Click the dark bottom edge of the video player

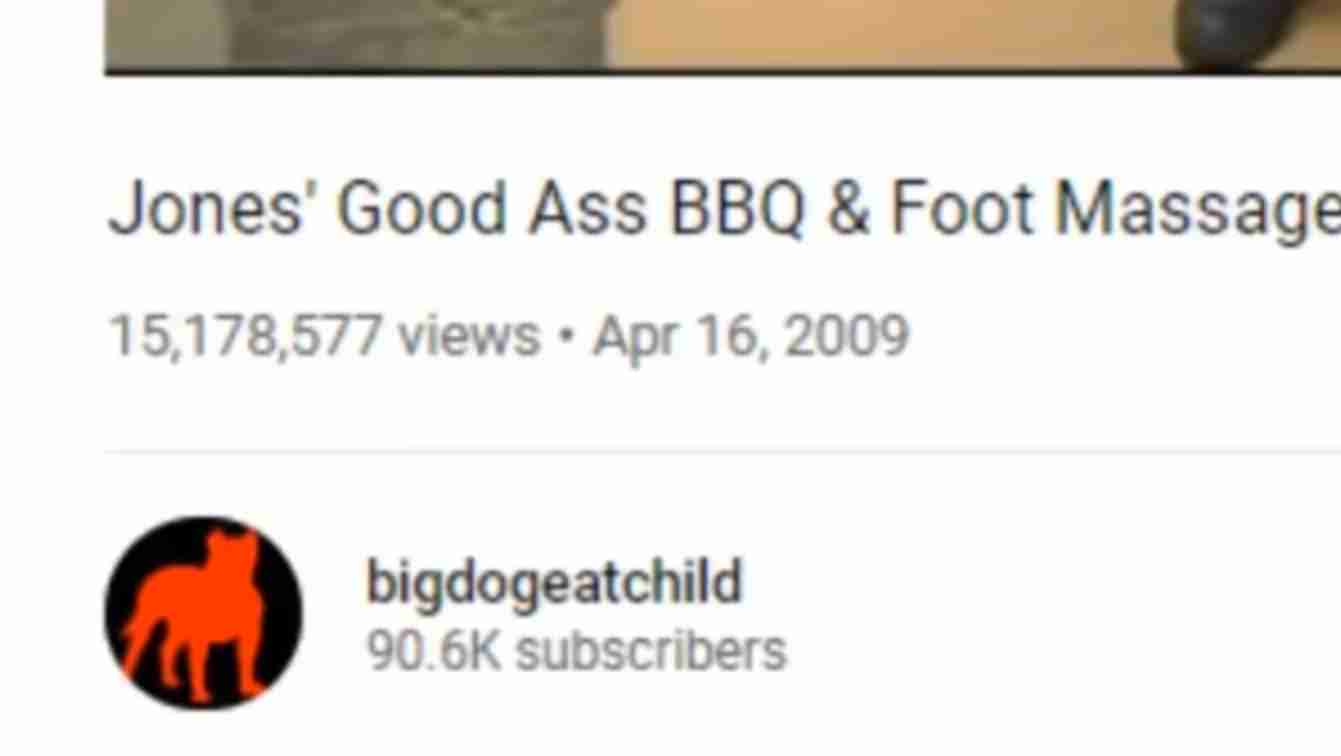coord(723,70)
